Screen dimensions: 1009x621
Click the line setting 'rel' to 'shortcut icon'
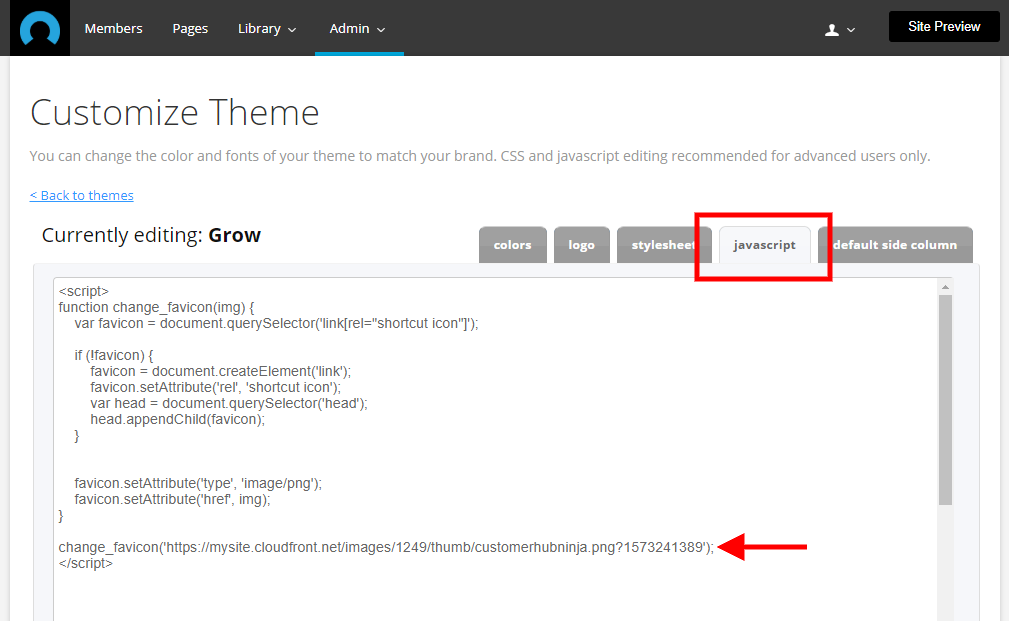pos(216,387)
